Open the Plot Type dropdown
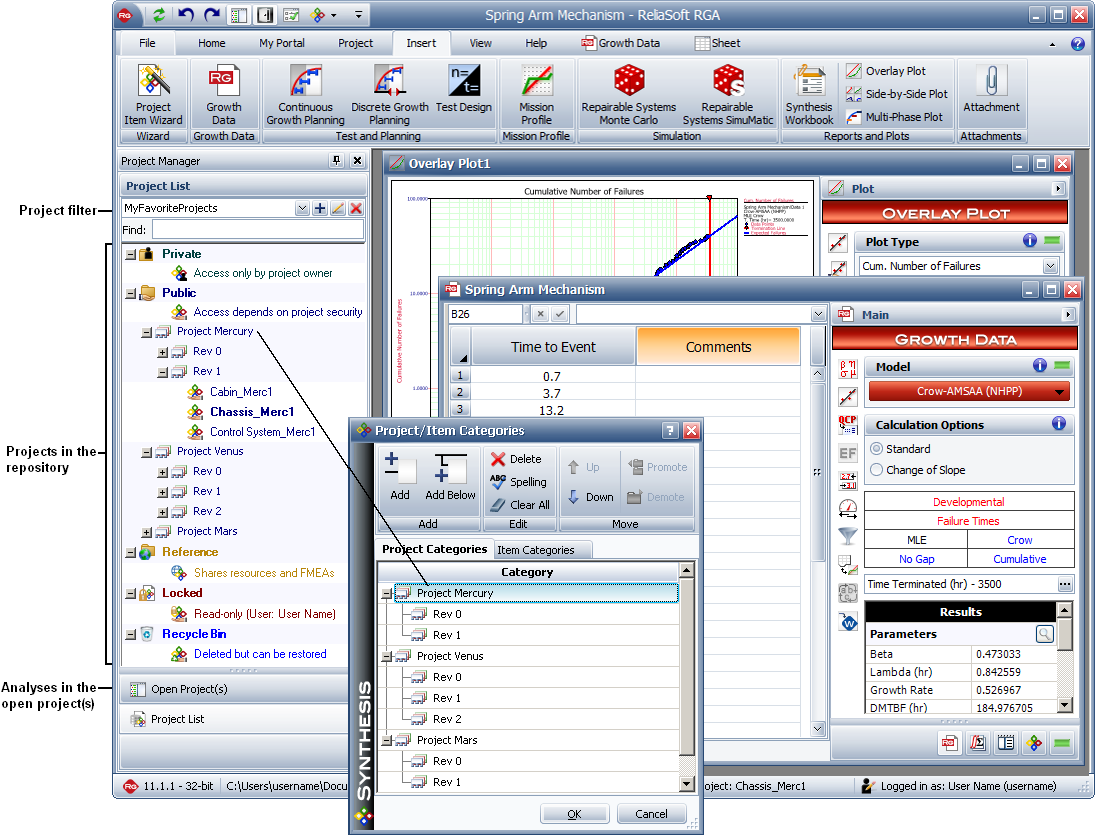Image resolution: width=1095 pixels, height=836 pixels. pos(1050,266)
